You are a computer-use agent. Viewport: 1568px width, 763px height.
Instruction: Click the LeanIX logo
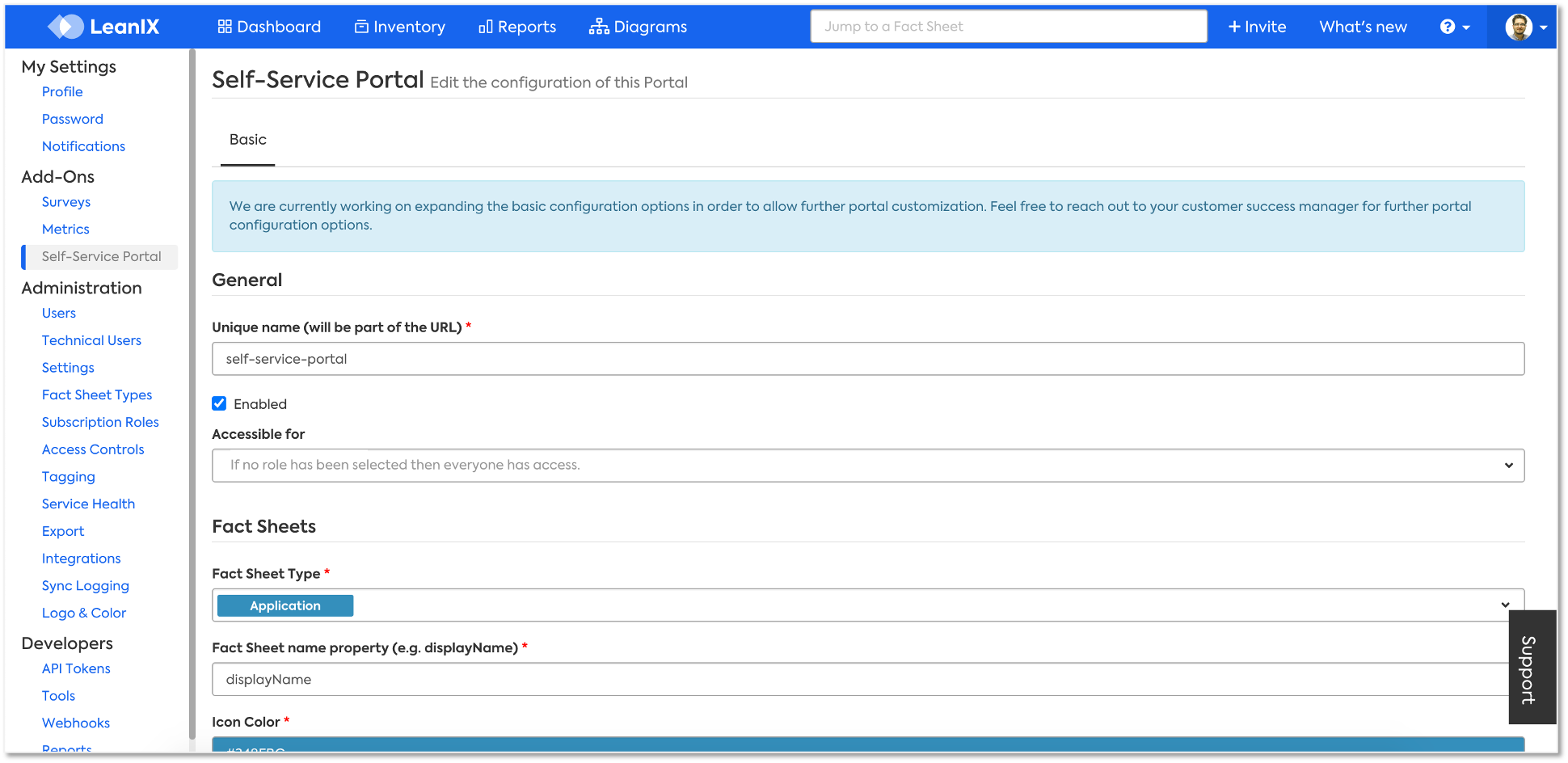point(103,27)
